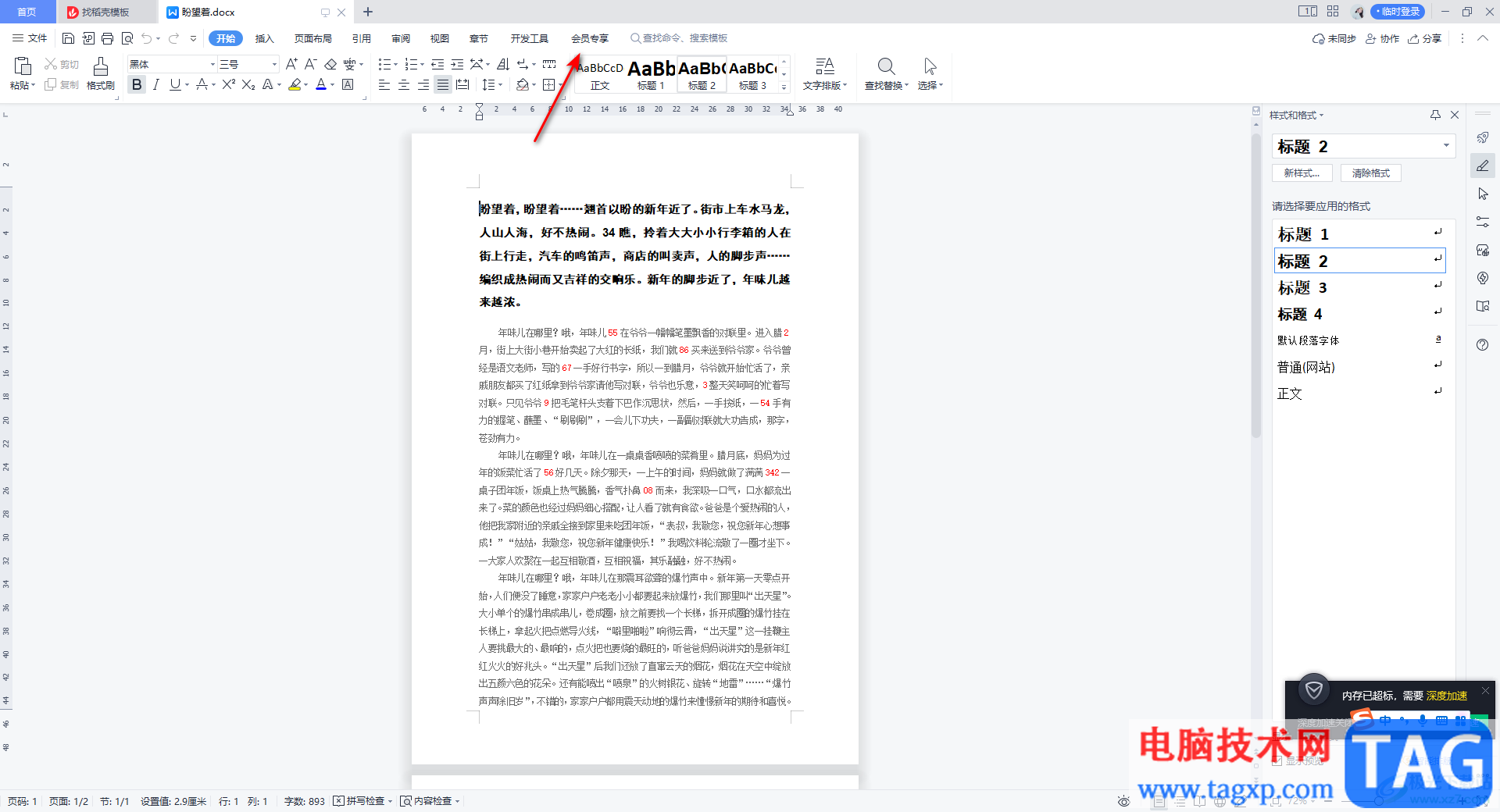Click the font color red A button
Viewport: 1500px width, 812px height.
coord(320,84)
